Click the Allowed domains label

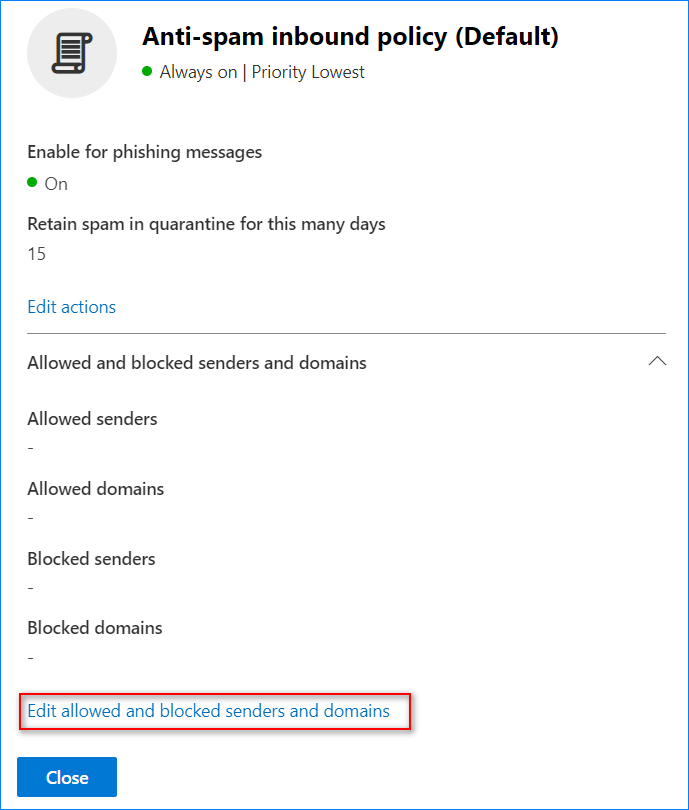click(96, 489)
